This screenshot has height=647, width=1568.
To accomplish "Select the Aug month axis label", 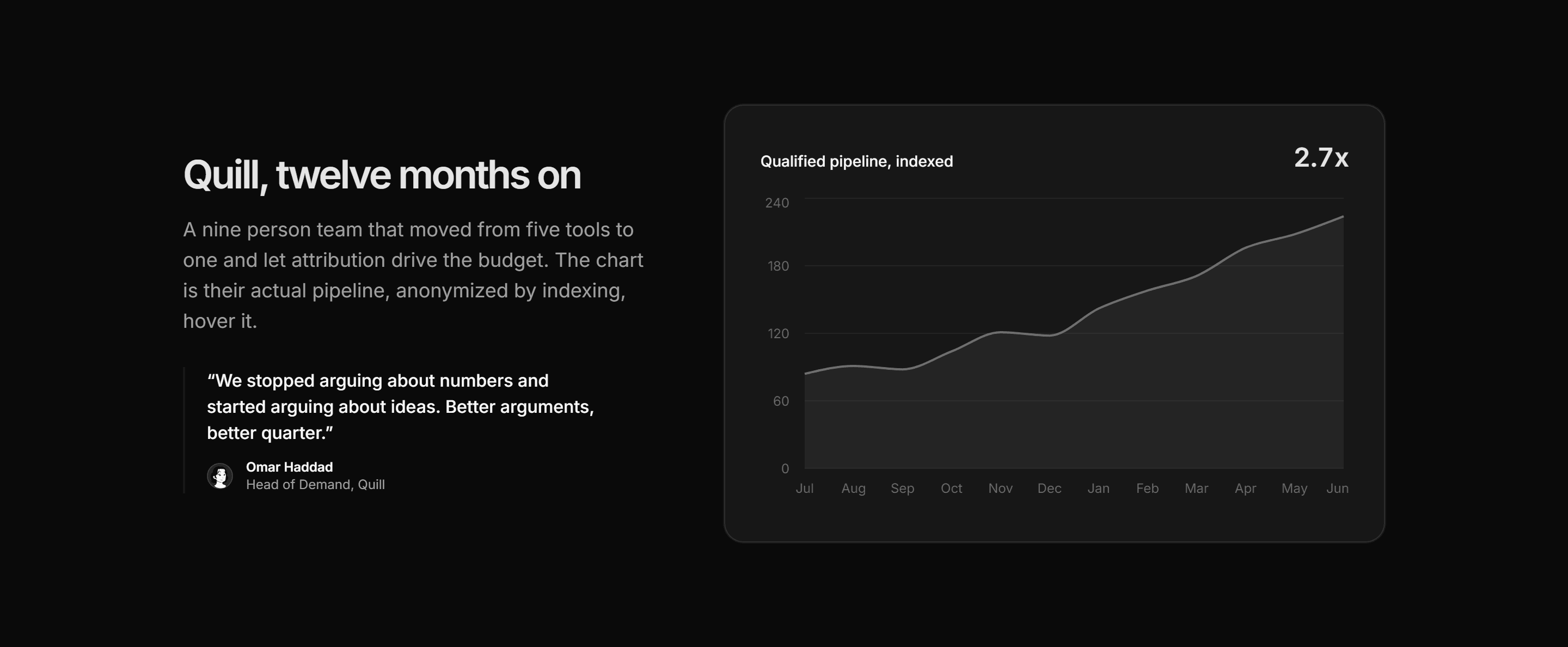I will click(853, 488).
